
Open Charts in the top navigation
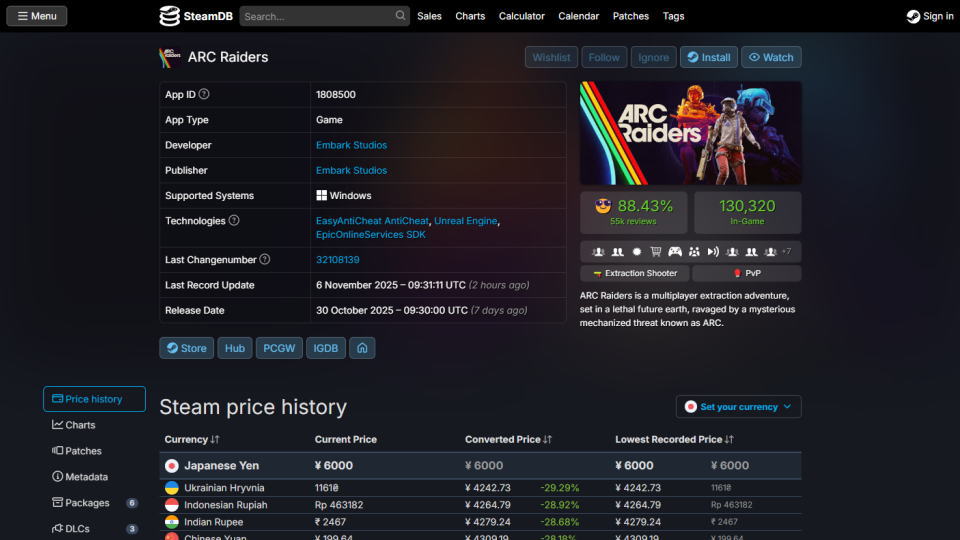pyautogui.click(x=470, y=16)
